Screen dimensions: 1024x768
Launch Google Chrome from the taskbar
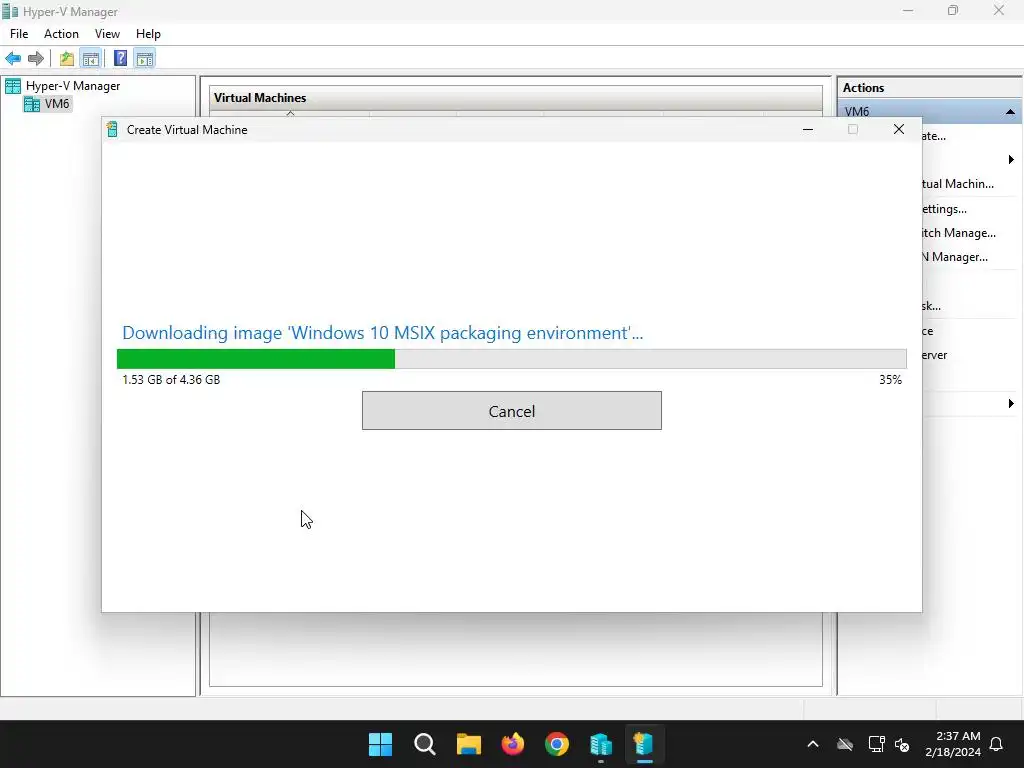tap(556, 744)
